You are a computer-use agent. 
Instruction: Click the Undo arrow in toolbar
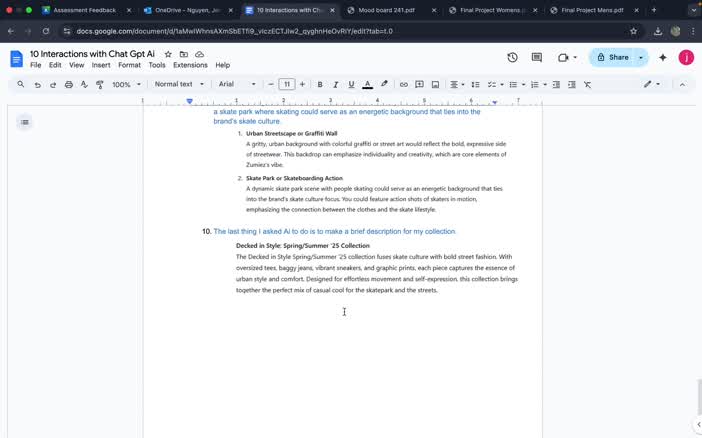pos(38,84)
